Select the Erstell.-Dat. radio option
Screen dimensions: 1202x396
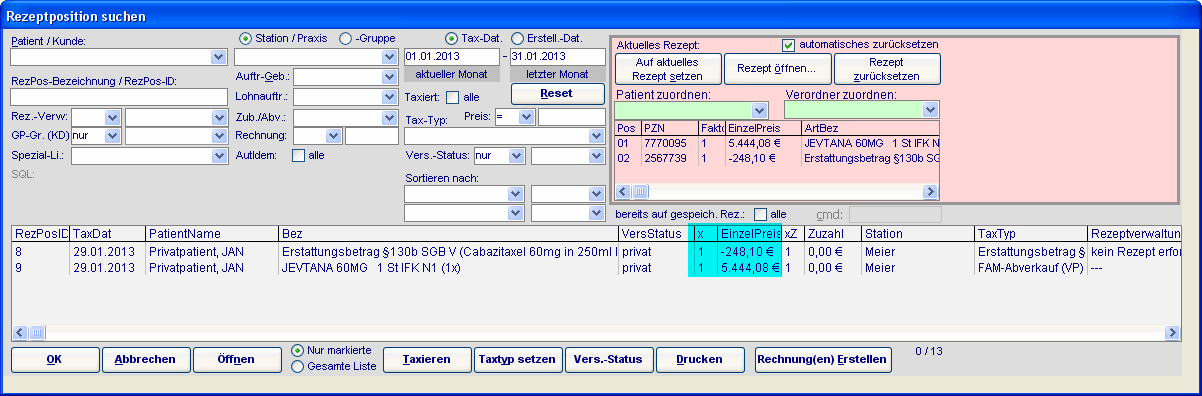(x=517, y=38)
